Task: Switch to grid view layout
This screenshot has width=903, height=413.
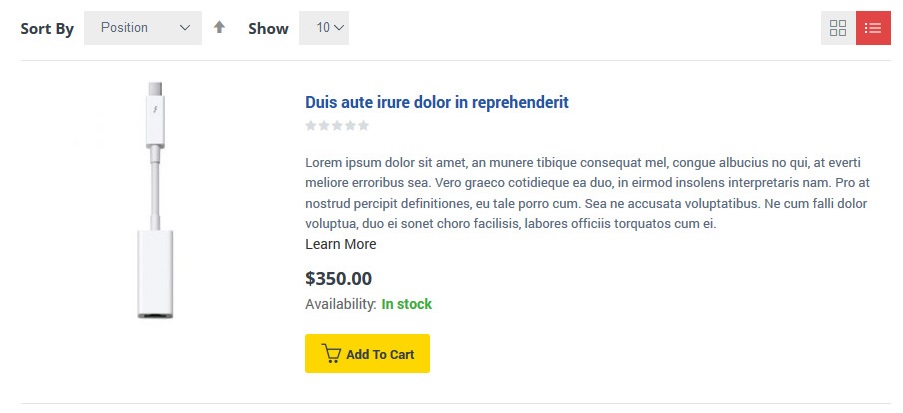Action: (838, 28)
